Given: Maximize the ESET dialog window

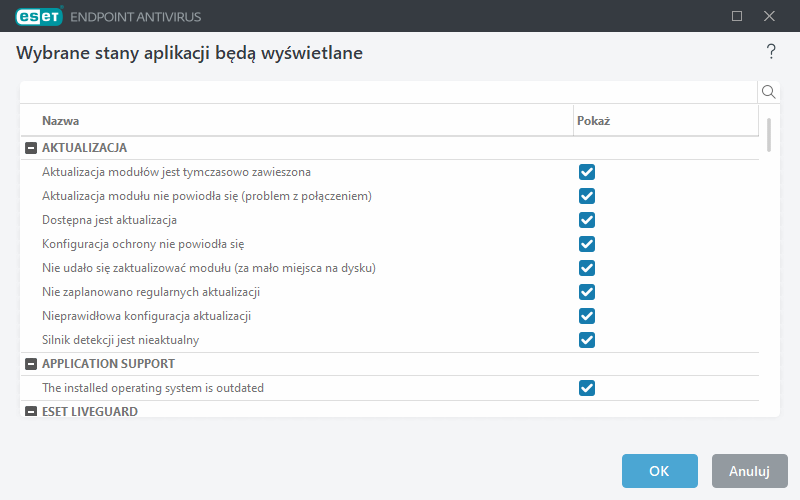Looking at the screenshot, I should [x=737, y=16].
